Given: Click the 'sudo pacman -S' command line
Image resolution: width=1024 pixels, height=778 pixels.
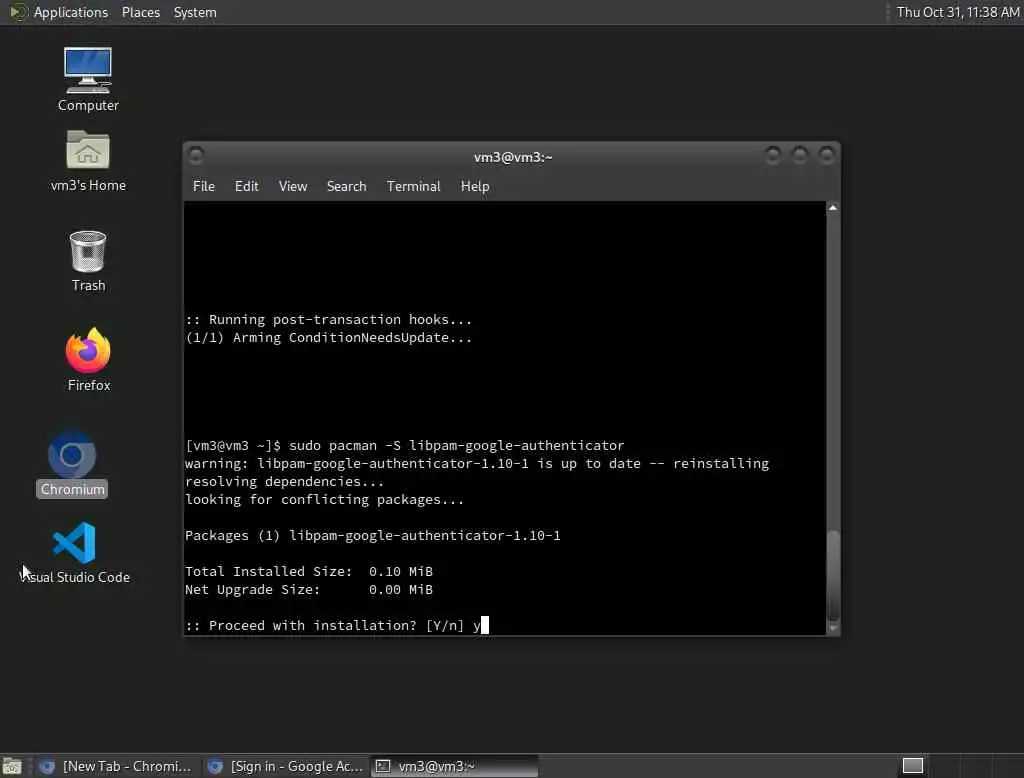Looking at the screenshot, I should pos(405,446).
